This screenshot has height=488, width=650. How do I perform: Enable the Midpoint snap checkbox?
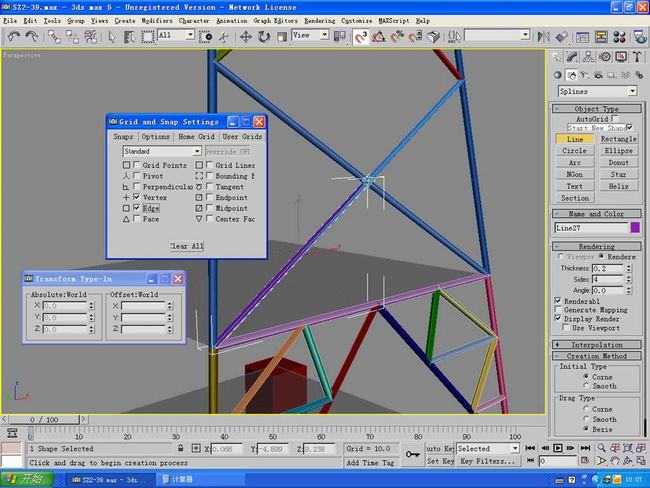[209, 208]
